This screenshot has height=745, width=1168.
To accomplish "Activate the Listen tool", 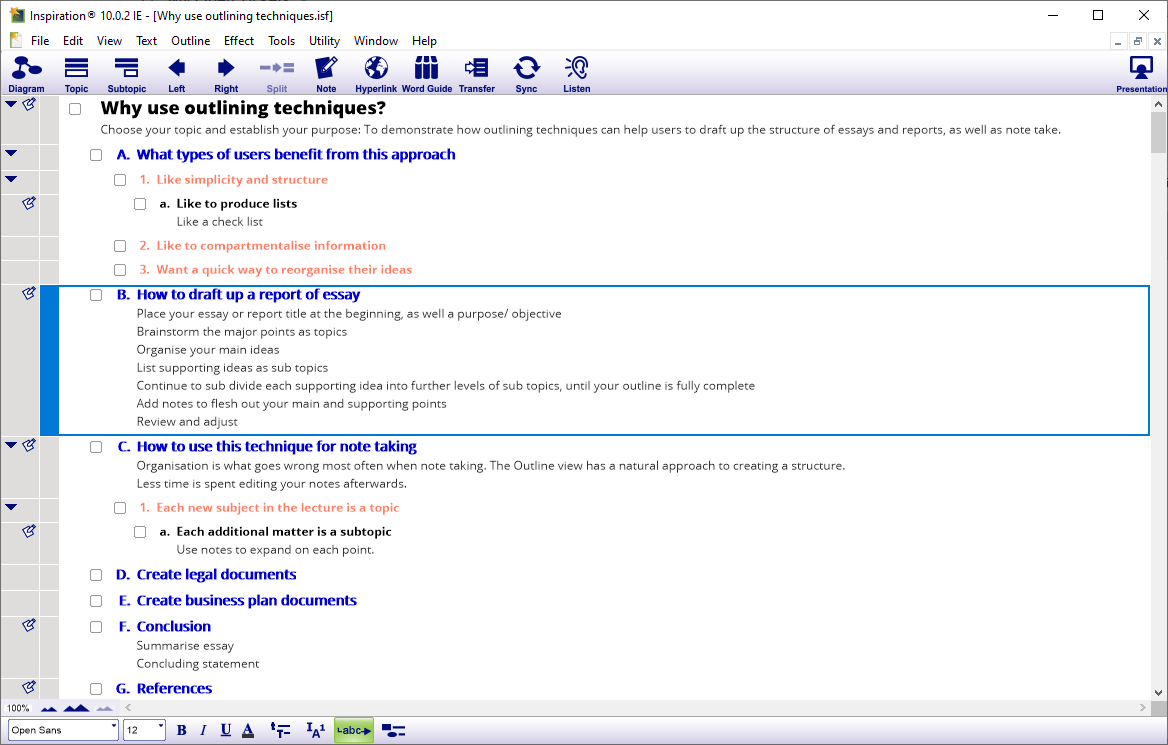I will (x=577, y=74).
